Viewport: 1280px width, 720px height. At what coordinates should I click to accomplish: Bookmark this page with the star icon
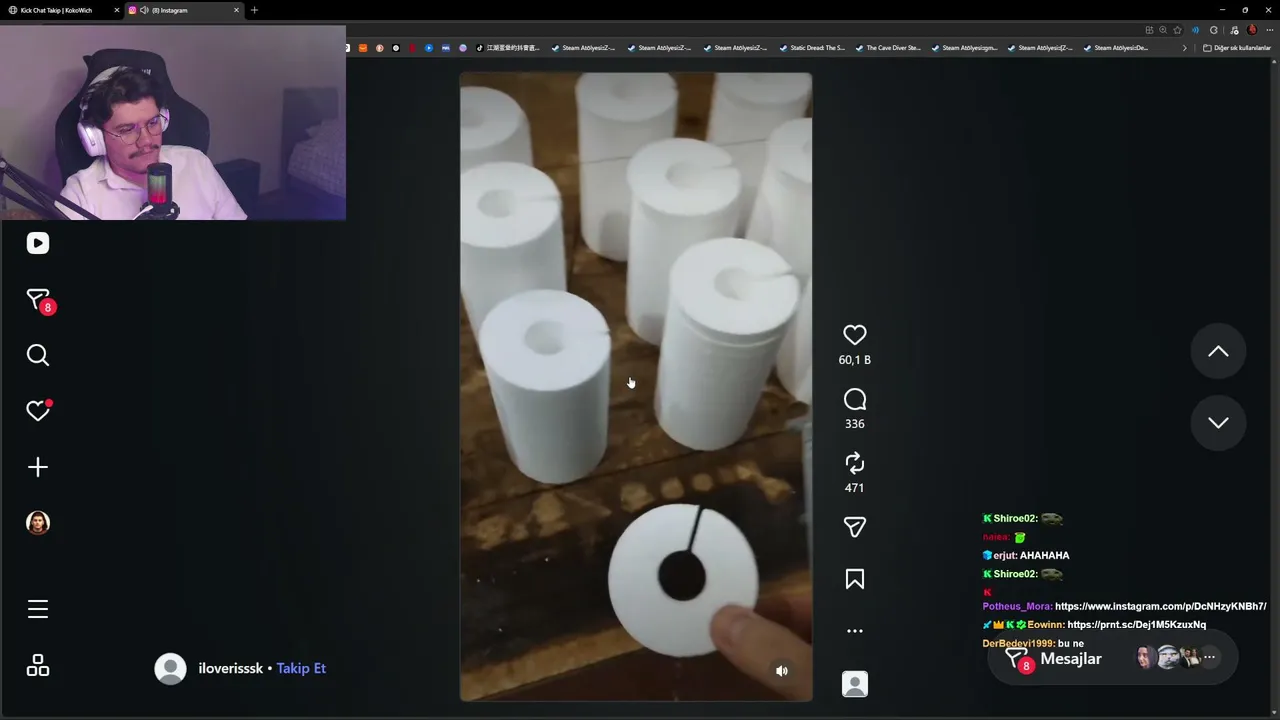tap(1177, 30)
